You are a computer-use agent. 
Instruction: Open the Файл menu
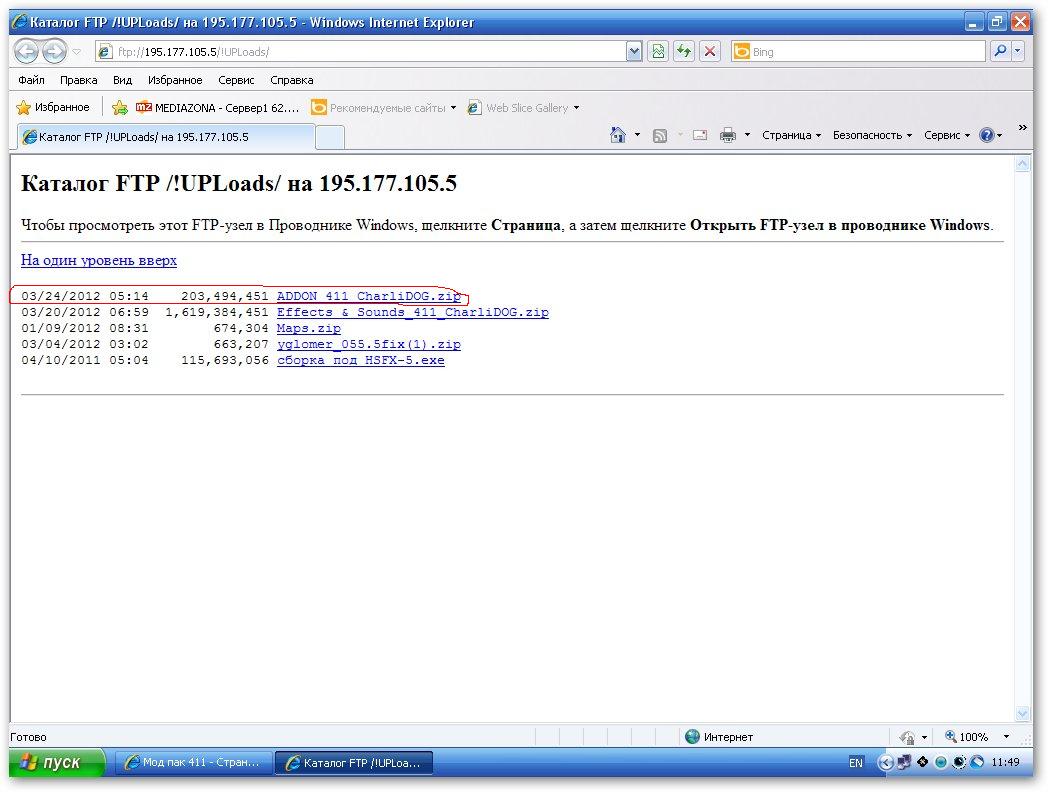coord(31,80)
